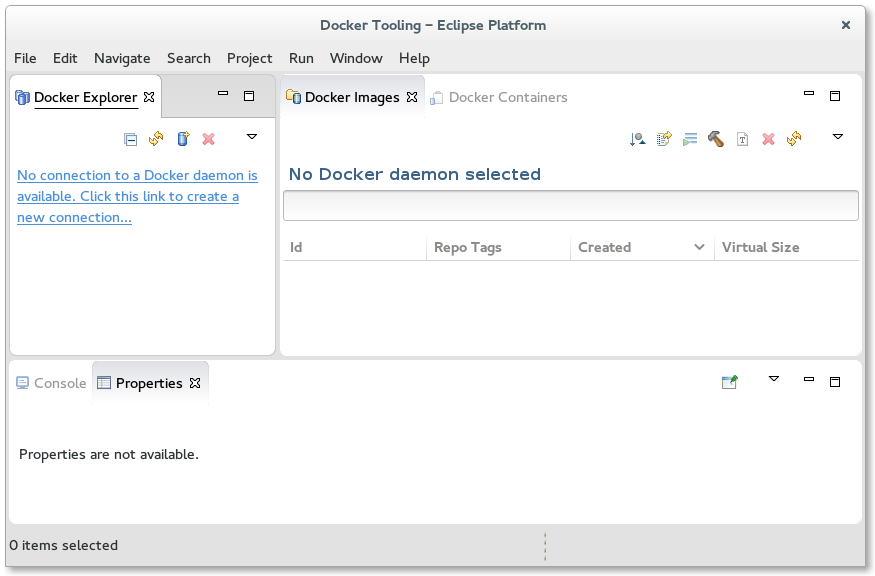Minimize the Properties panel

[809, 380]
